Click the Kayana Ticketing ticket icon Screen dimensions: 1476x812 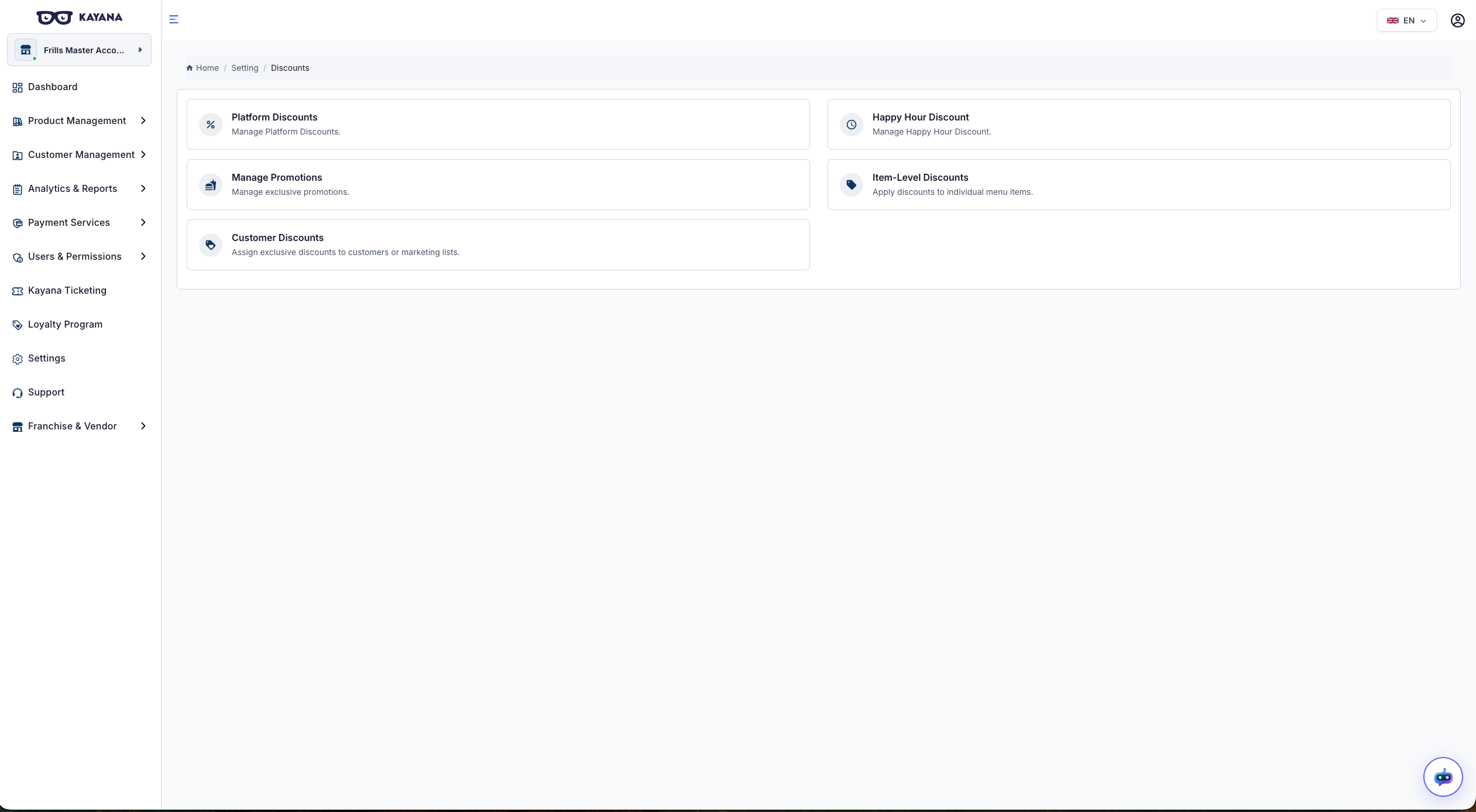click(18, 291)
